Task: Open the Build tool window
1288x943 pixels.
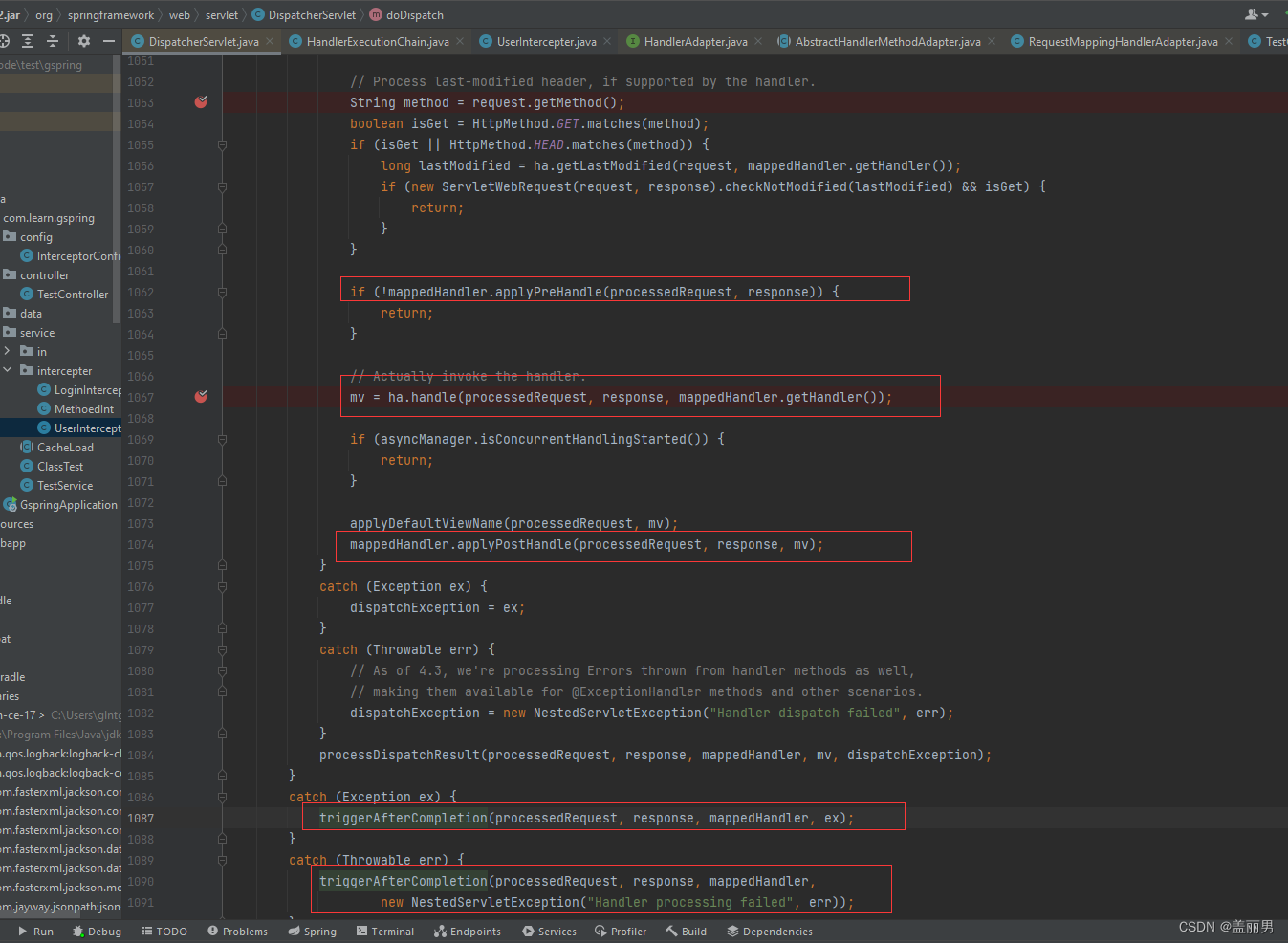Action: pyautogui.click(x=687, y=932)
